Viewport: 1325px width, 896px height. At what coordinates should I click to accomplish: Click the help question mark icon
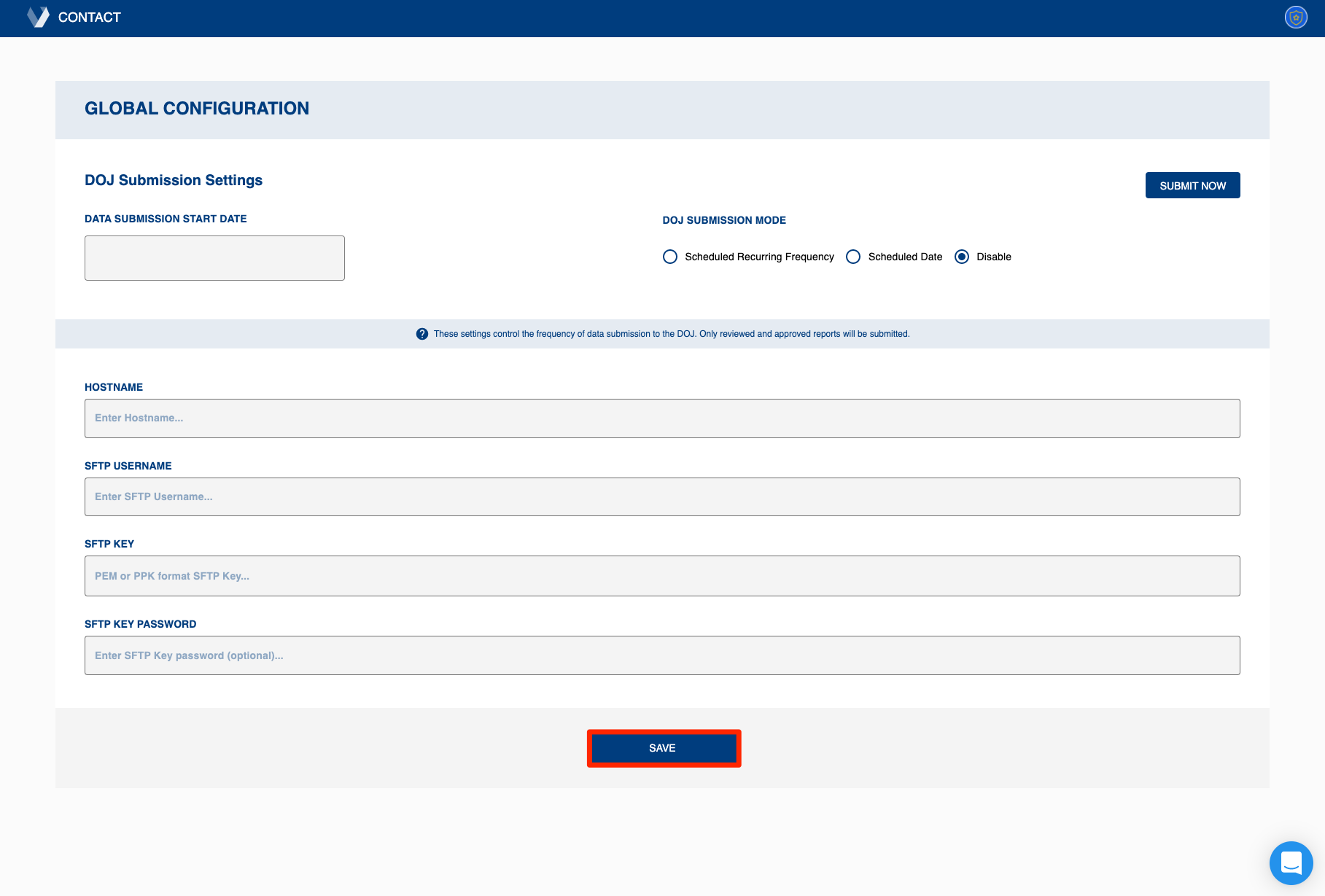(421, 334)
